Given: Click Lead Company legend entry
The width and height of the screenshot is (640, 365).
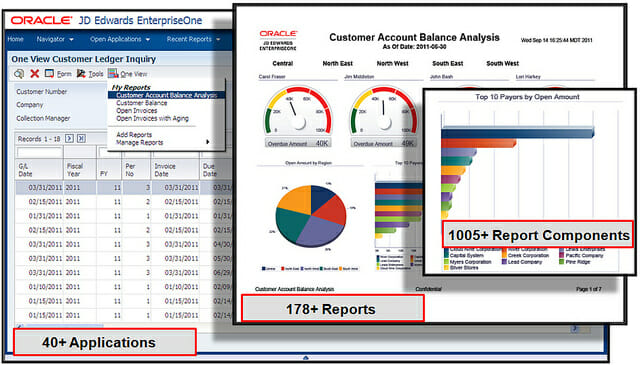Looking at the screenshot, I should [522, 262].
